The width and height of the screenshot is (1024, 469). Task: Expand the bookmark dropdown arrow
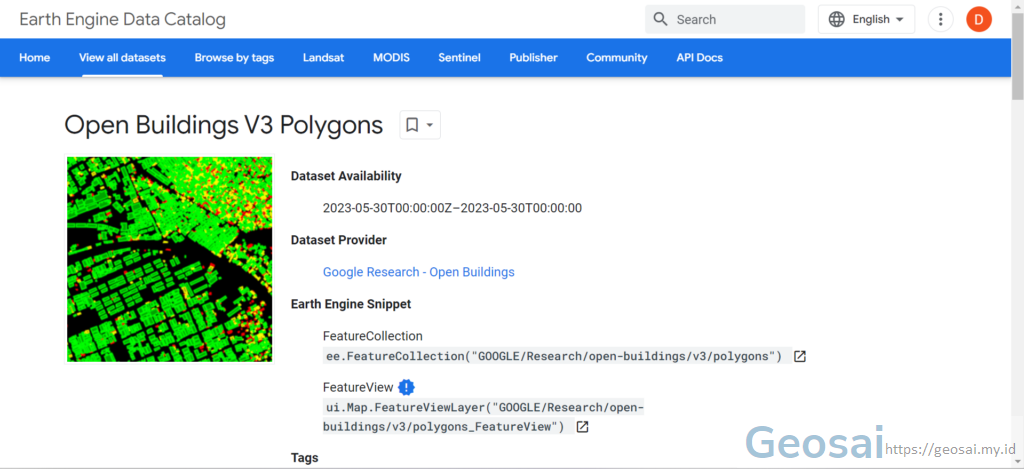tap(430, 125)
